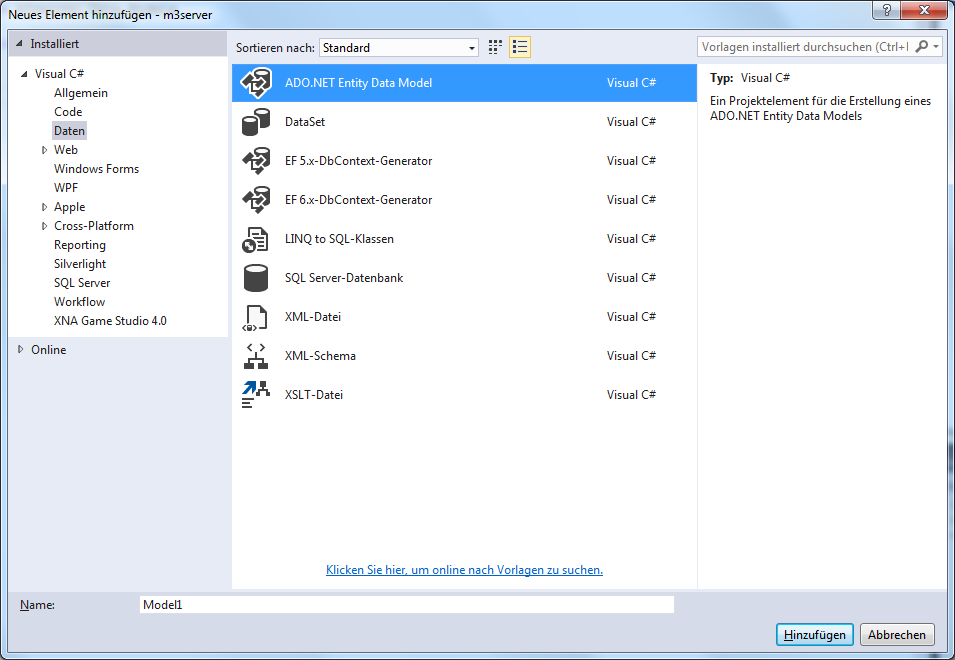This screenshot has width=955, height=660.
Task: Click the Hinzufügen button
Action: coord(815,635)
